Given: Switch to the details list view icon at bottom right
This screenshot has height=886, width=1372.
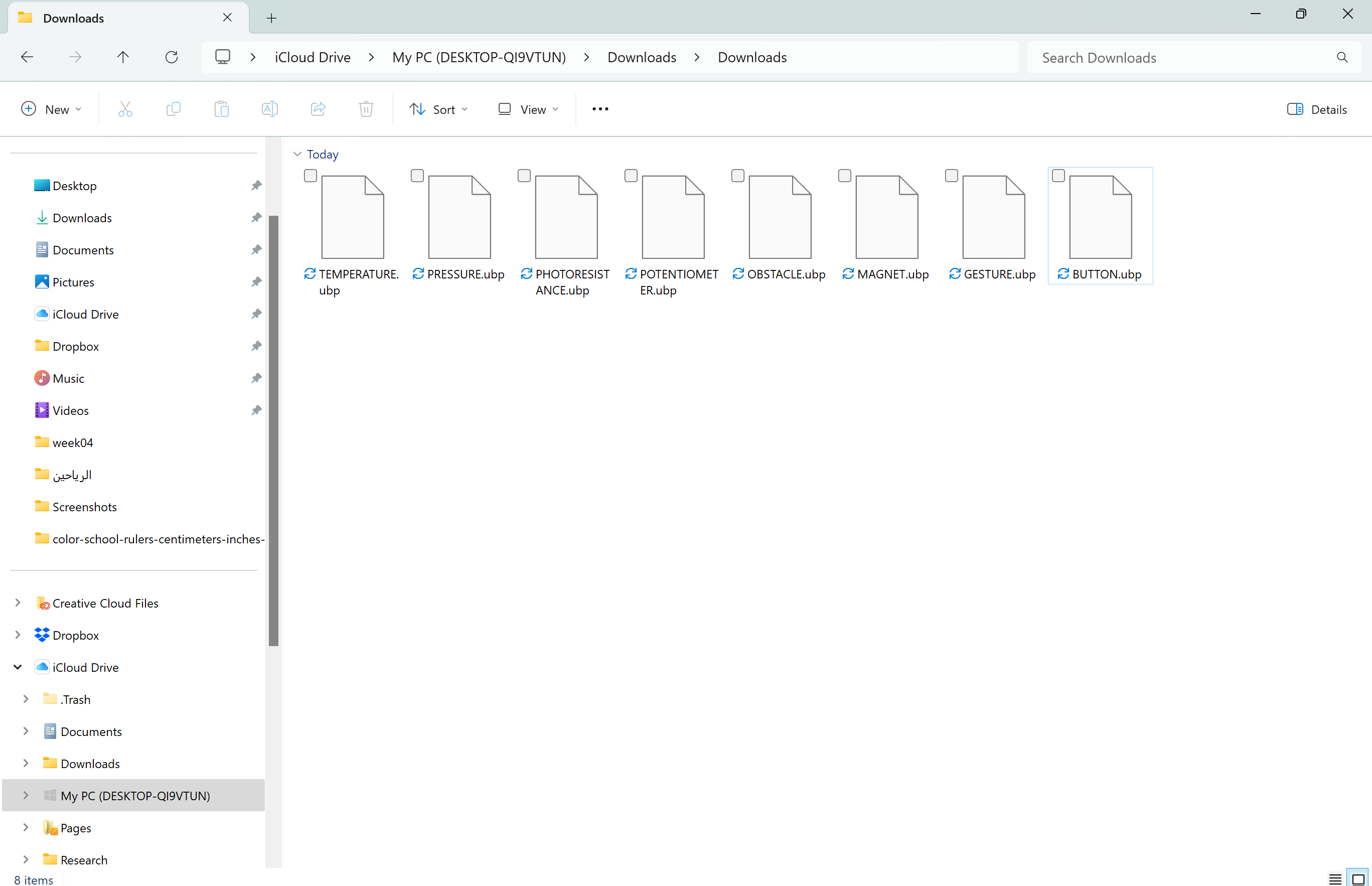Looking at the screenshot, I should pyautogui.click(x=1335, y=878).
